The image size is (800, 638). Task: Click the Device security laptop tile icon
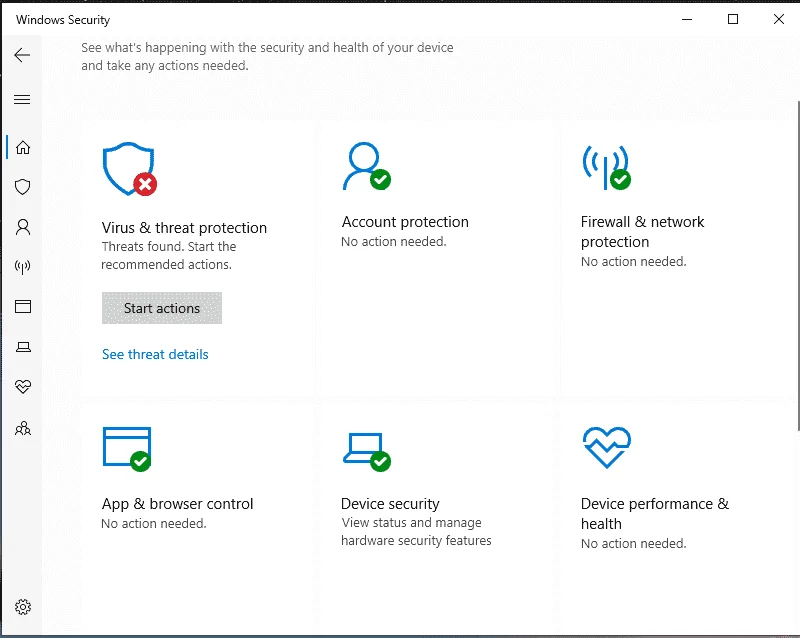point(366,452)
